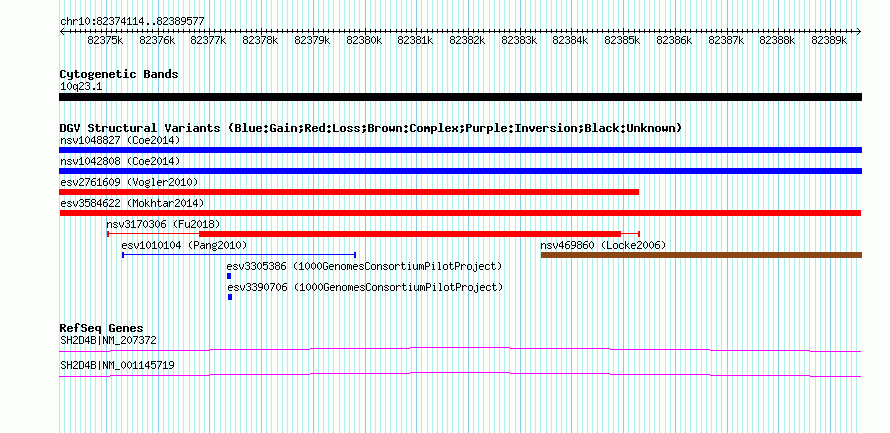
Task: Click thin blue line of esv1010104
Action: 239,255
